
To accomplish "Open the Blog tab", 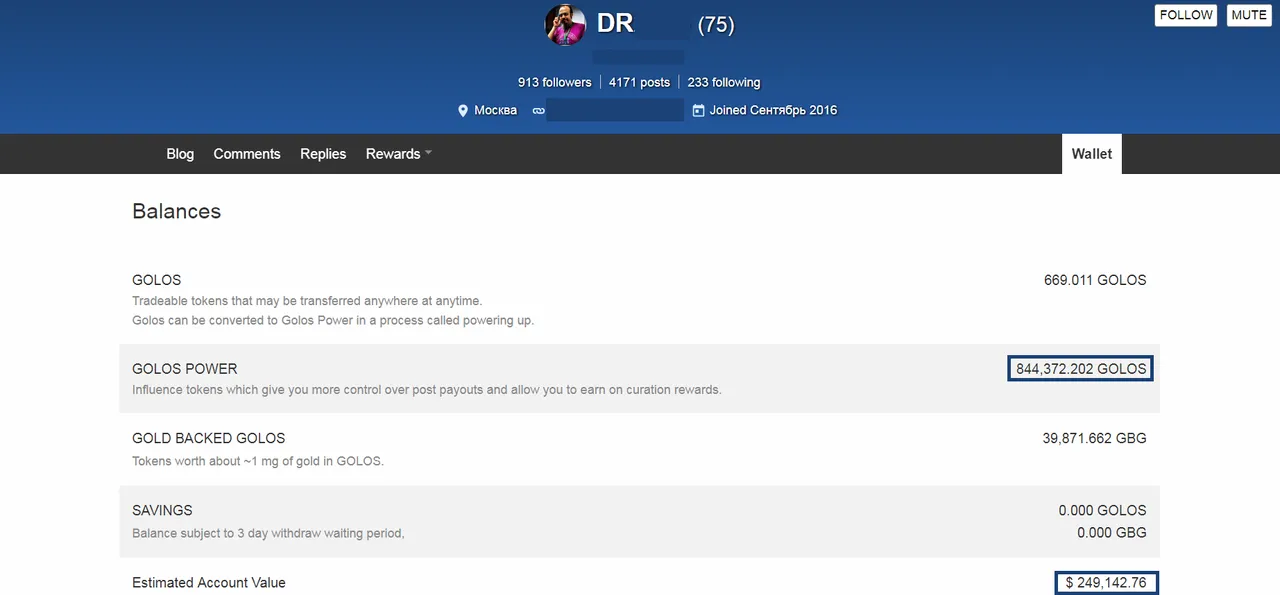I will (180, 154).
